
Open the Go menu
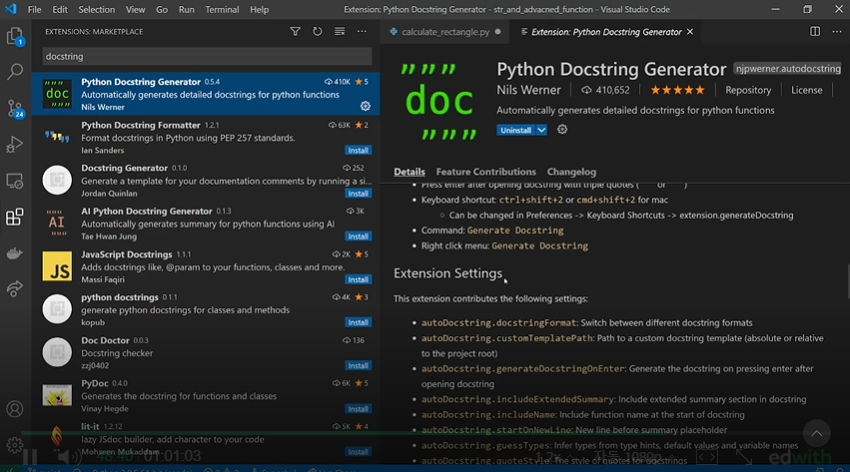[162, 9]
